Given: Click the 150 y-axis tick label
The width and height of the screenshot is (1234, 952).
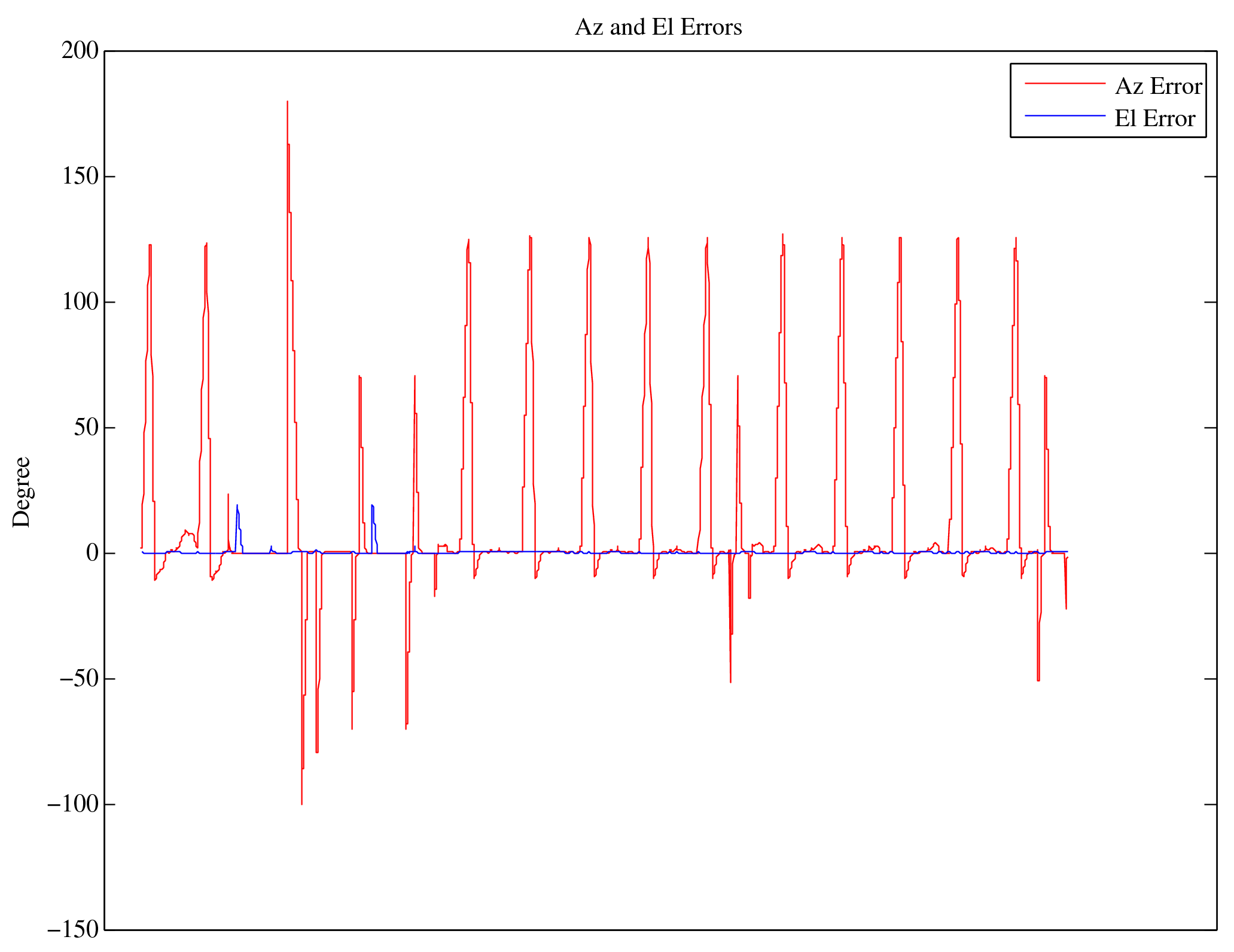Looking at the screenshot, I should tap(80, 176).
